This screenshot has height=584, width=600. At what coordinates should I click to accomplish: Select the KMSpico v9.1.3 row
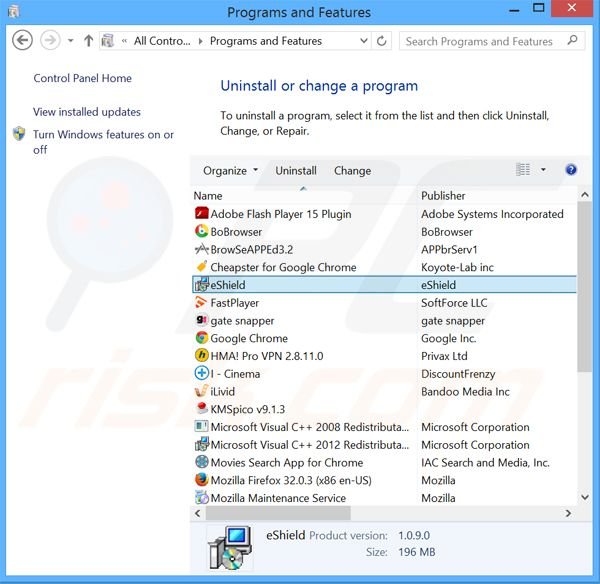point(384,409)
